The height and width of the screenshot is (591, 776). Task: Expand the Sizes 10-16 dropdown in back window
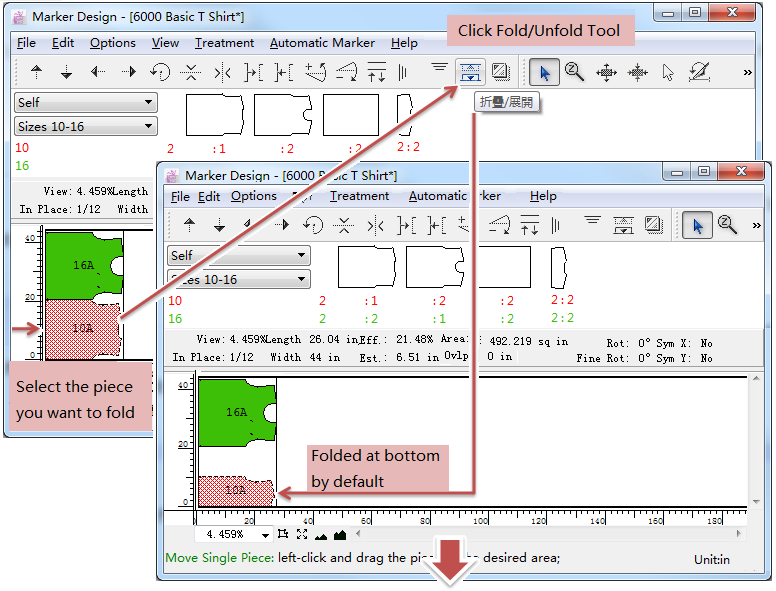coord(86,126)
